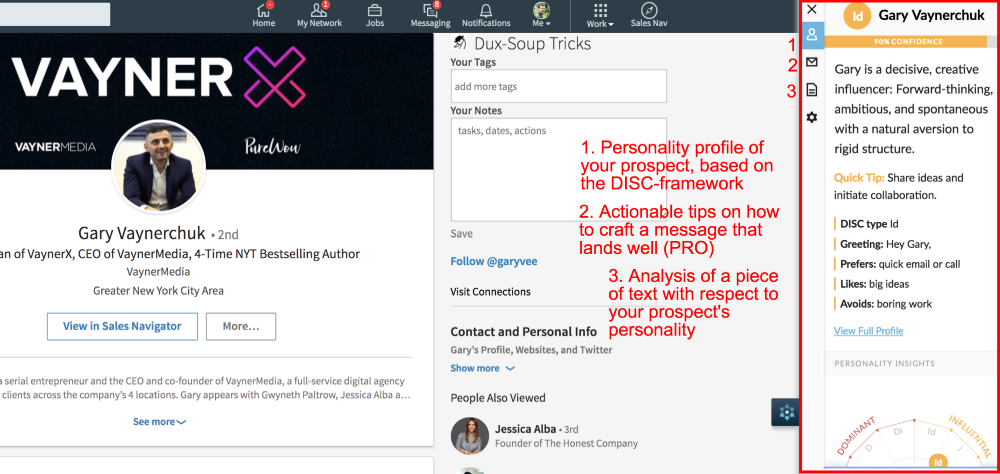The width and height of the screenshot is (1000, 474).
Task: Click Greater New York City Area text
Action: click(158, 291)
